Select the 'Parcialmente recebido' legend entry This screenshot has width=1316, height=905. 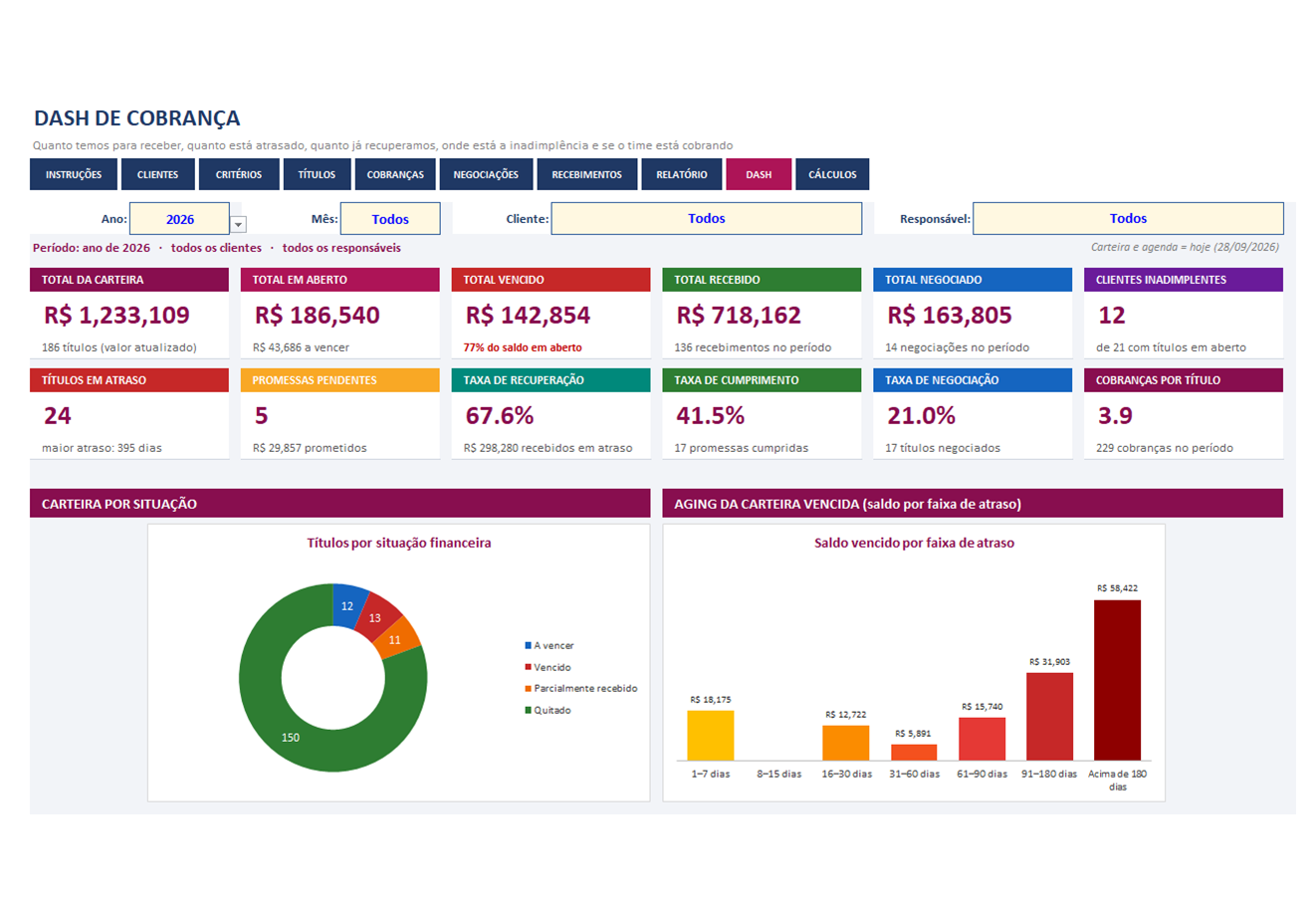click(x=581, y=689)
